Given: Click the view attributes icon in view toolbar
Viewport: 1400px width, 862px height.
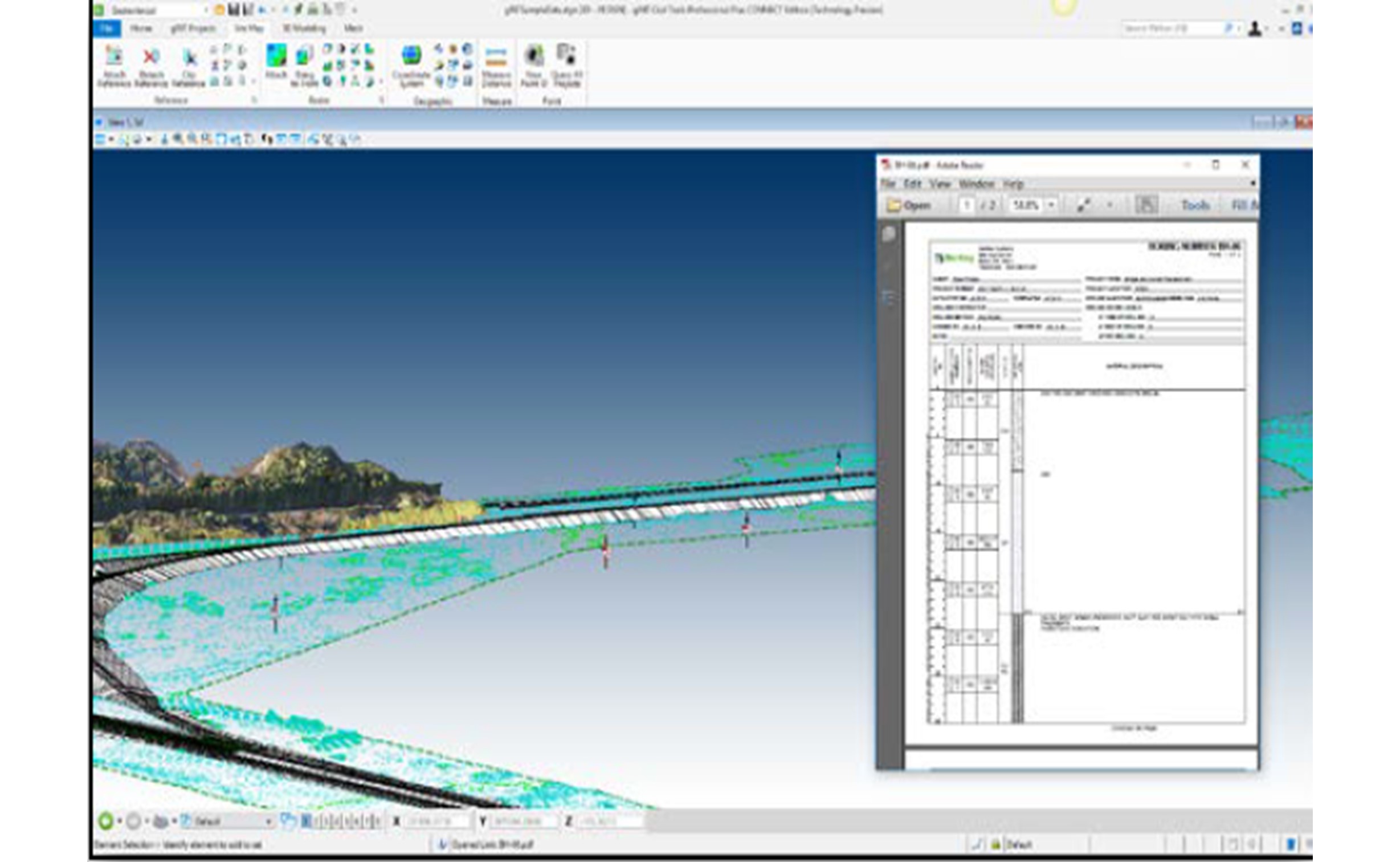Looking at the screenshot, I should click(x=101, y=139).
